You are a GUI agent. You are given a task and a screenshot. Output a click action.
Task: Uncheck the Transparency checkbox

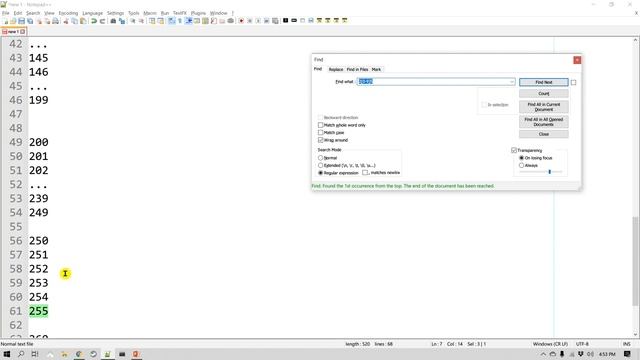(x=514, y=150)
